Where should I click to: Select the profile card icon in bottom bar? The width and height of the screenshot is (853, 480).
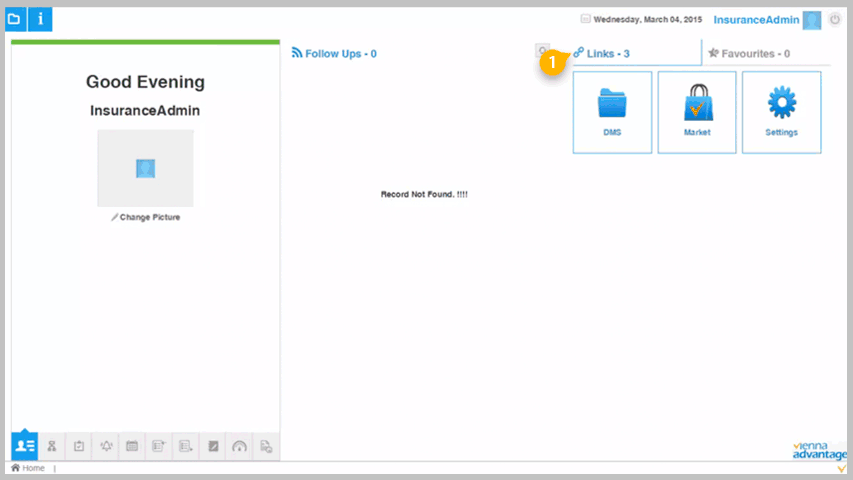tap(24, 446)
